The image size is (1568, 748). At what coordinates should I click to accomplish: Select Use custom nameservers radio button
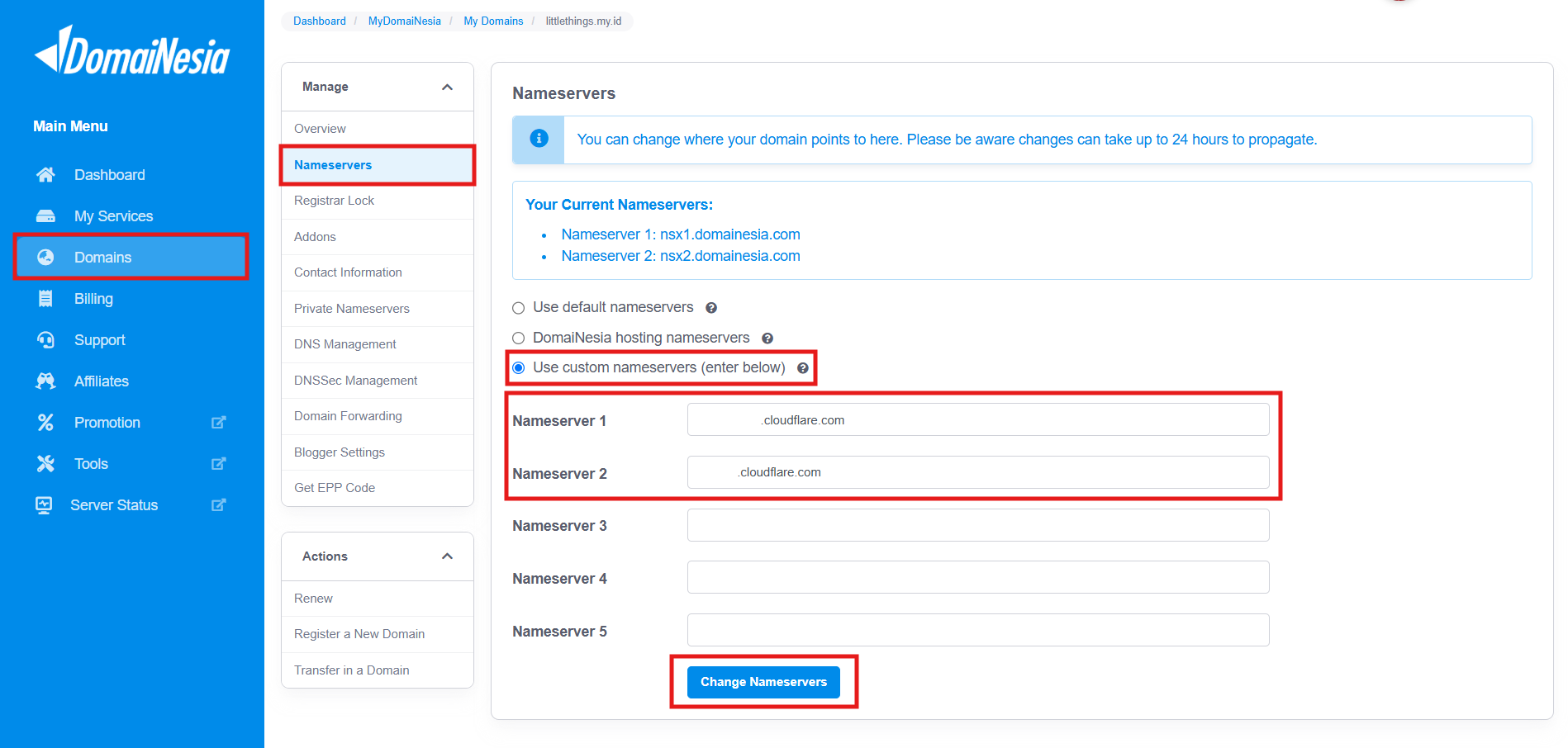[x=519, y=368]
